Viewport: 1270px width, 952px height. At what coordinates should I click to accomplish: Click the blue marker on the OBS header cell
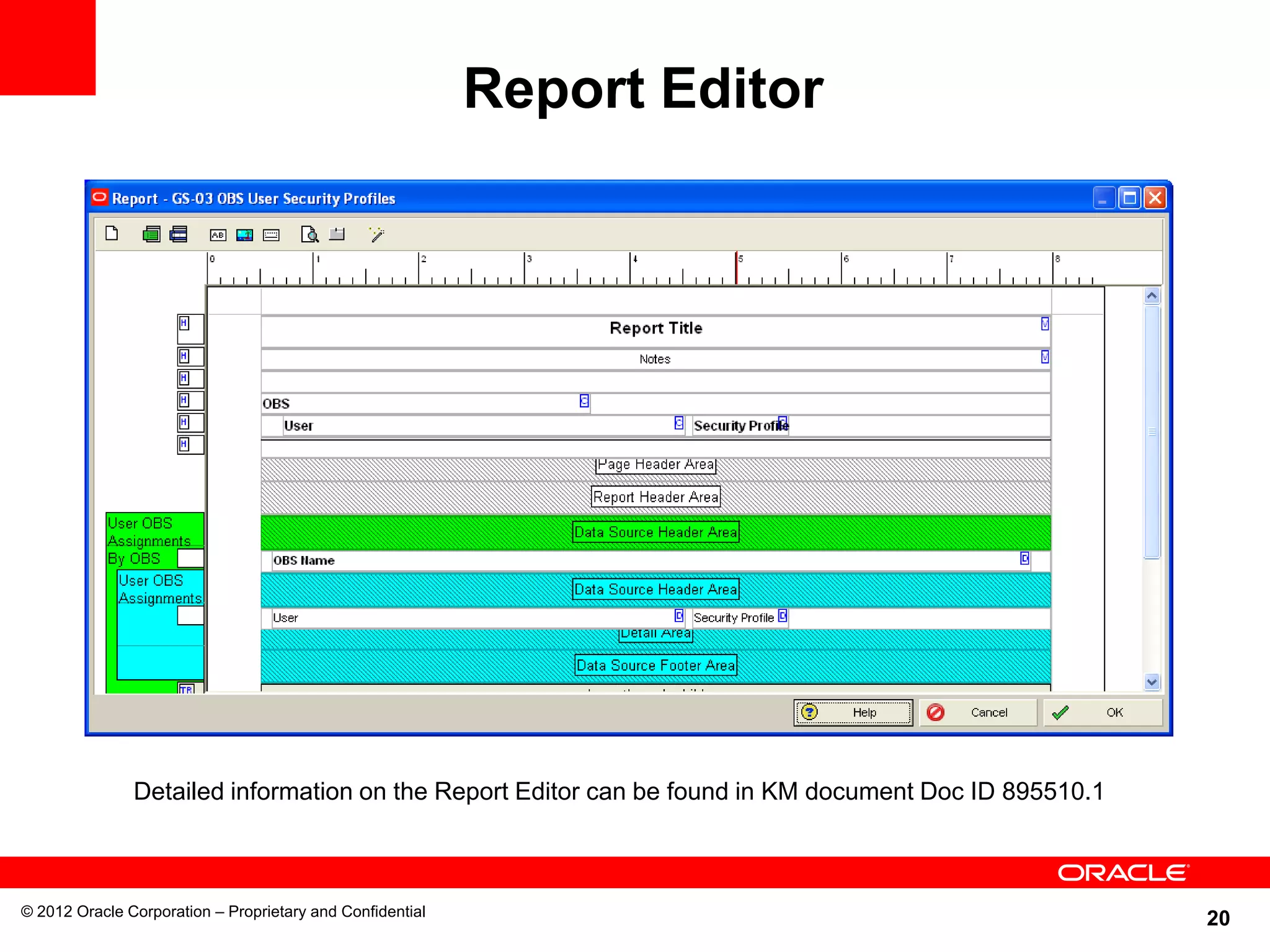(x=584, y=401)
